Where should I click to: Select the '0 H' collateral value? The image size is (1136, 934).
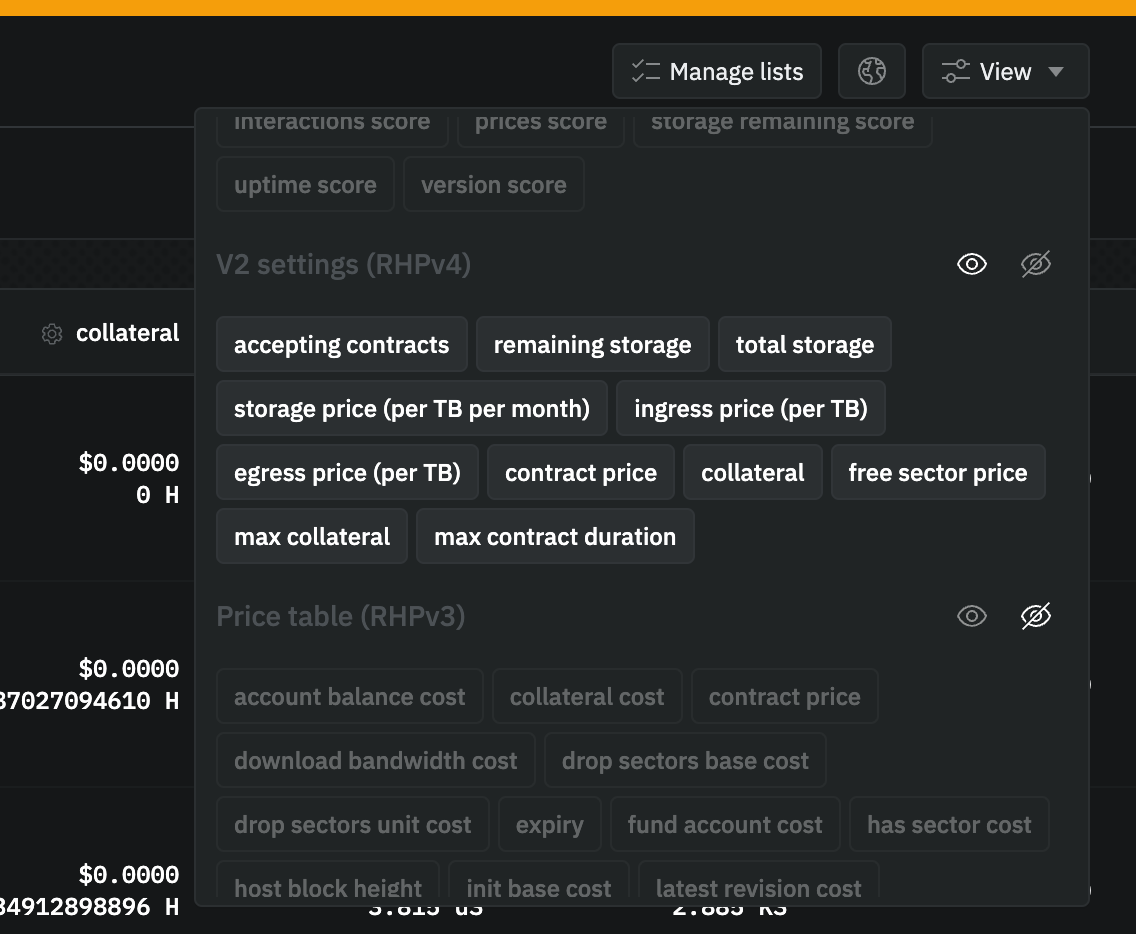tap(157, 495)
